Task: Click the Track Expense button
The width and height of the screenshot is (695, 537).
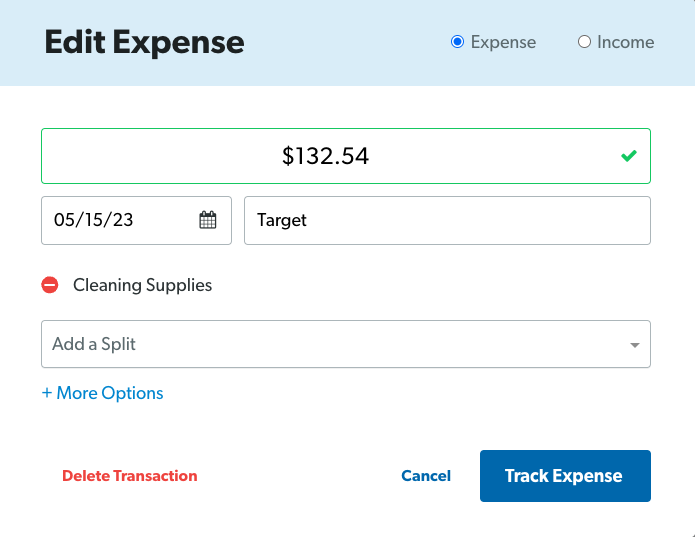Action: [565, 476]
